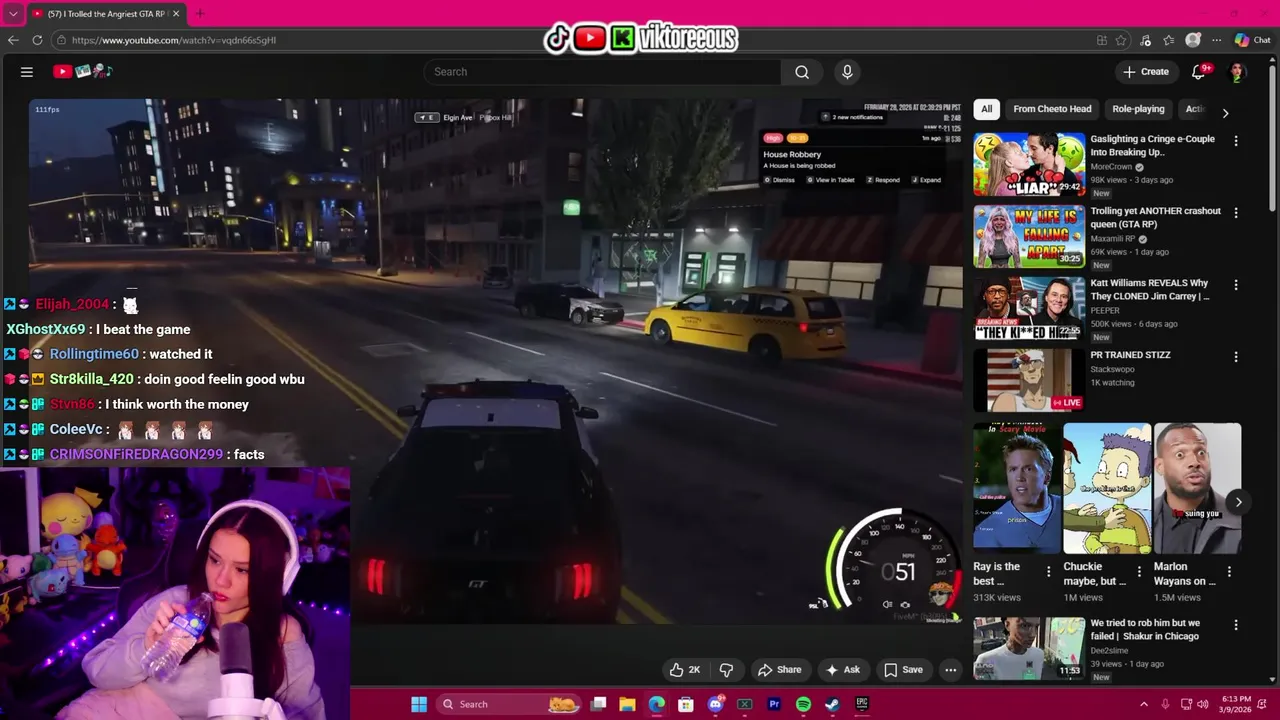Save the video to a playlist

[903, 670]
